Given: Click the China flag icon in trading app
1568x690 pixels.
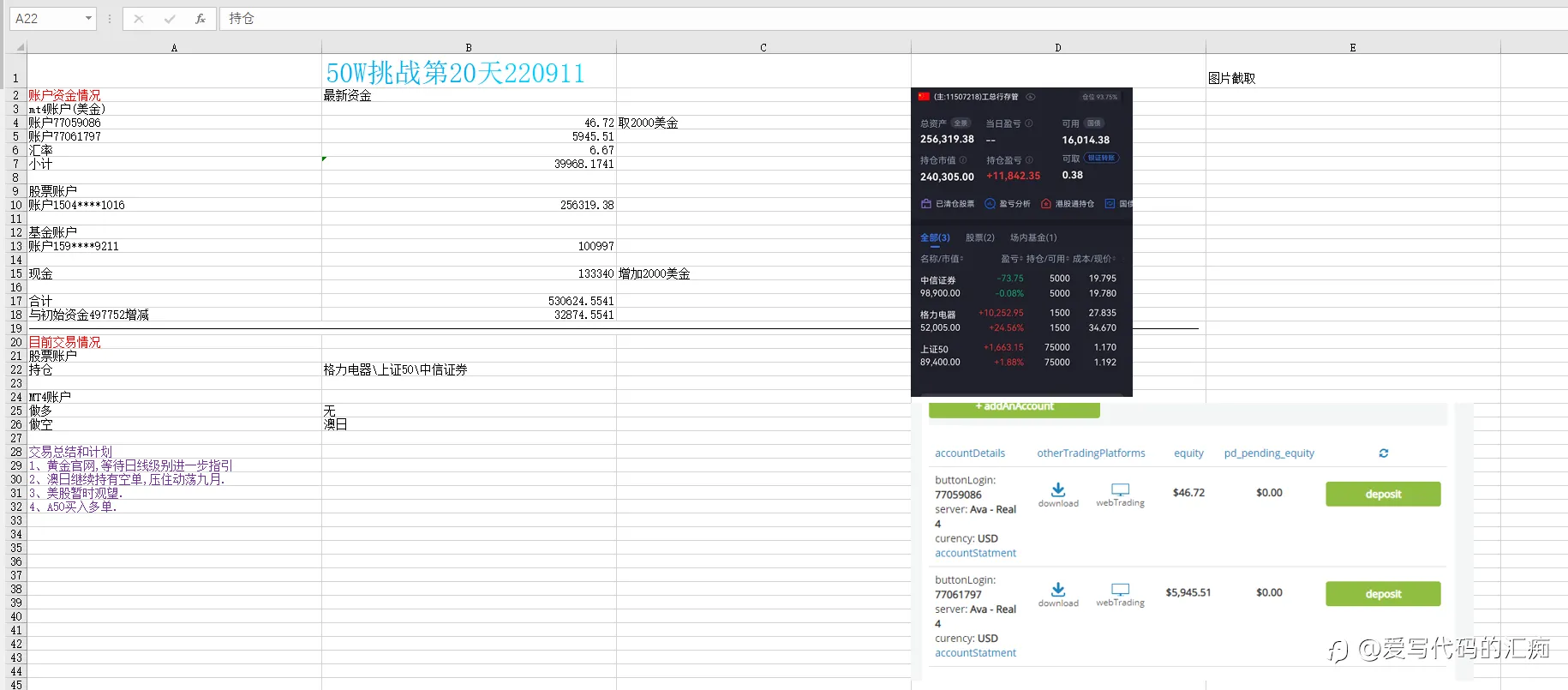Looking at the screenshot, I should 924,97.
